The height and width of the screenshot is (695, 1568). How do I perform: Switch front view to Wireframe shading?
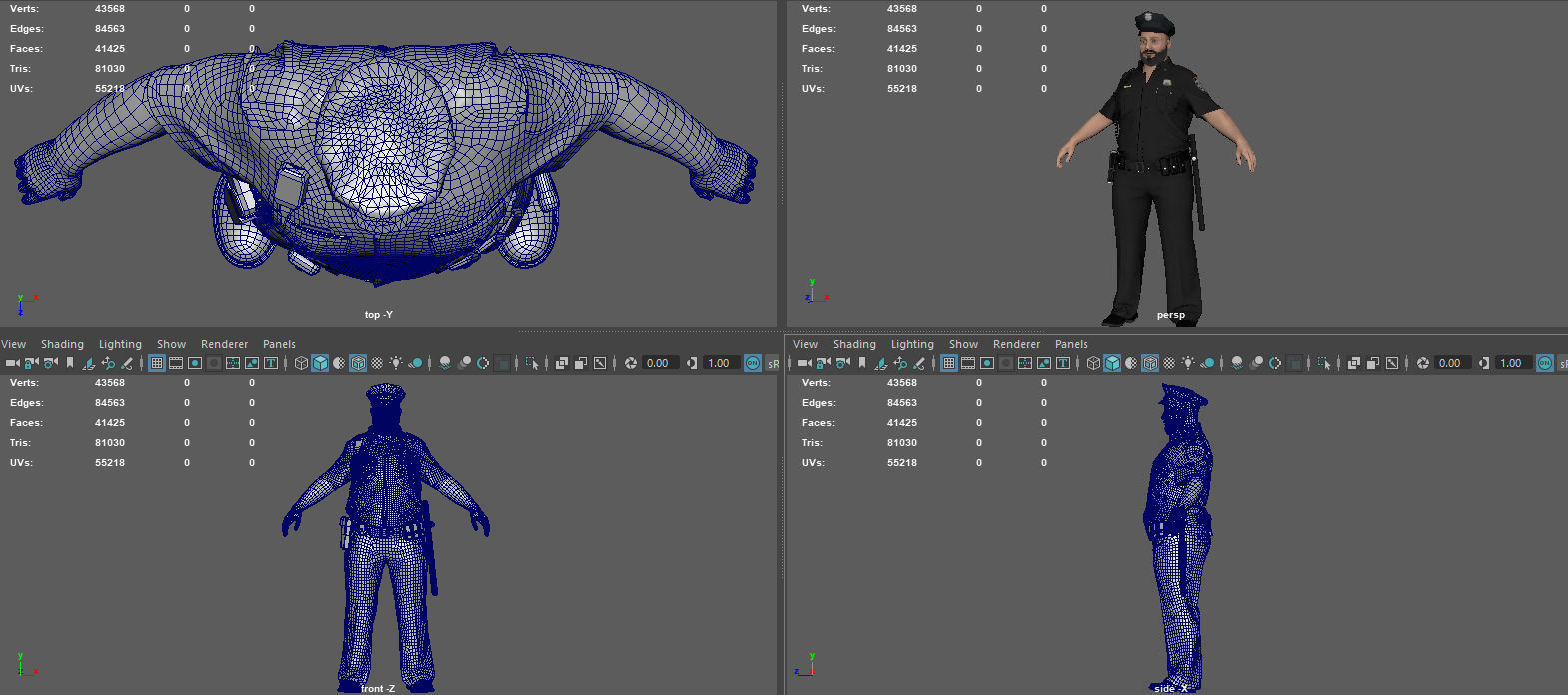tap(302, 363)
